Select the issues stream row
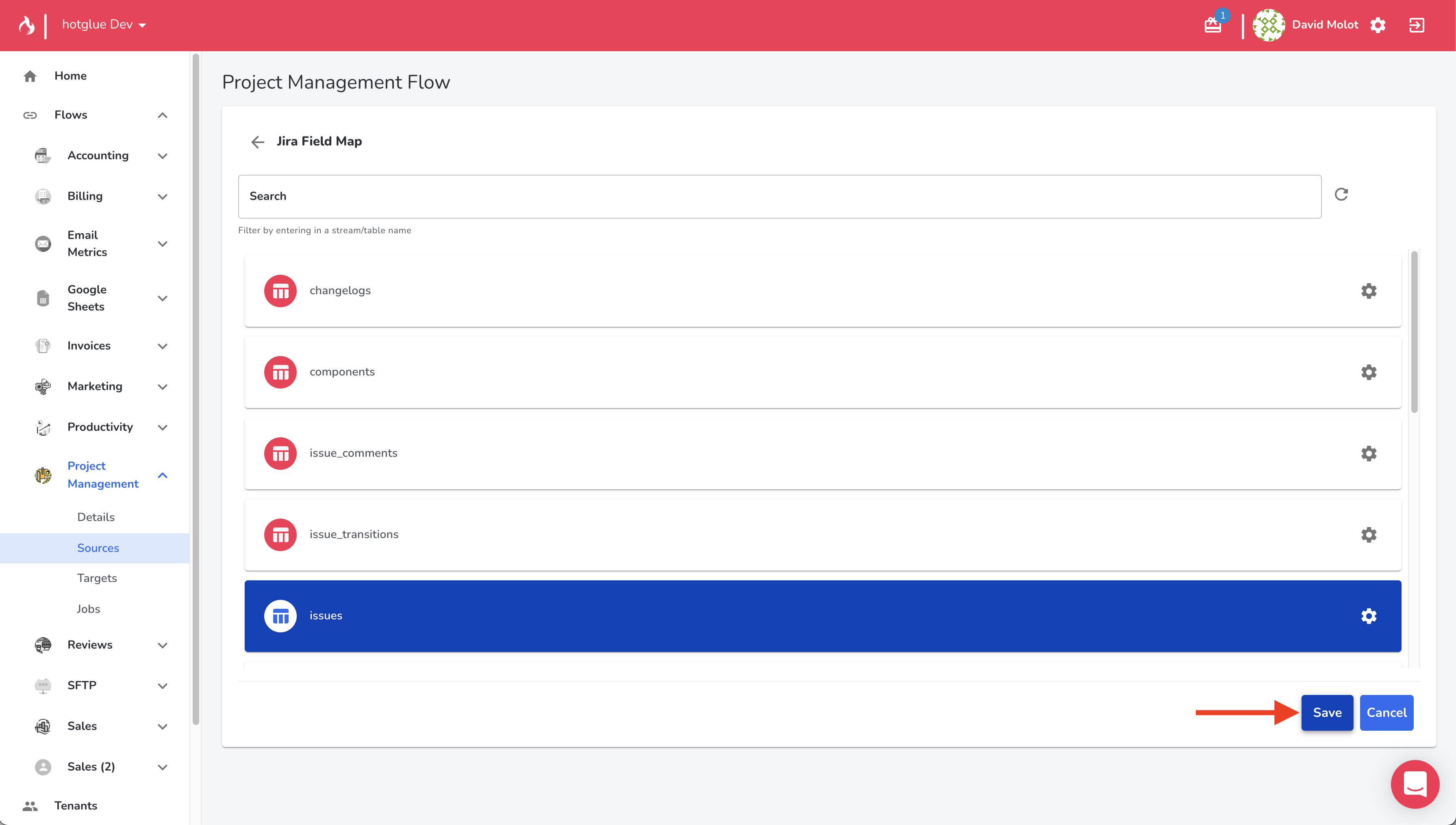This screenshot has width=1456, height=825. (793, 616)
